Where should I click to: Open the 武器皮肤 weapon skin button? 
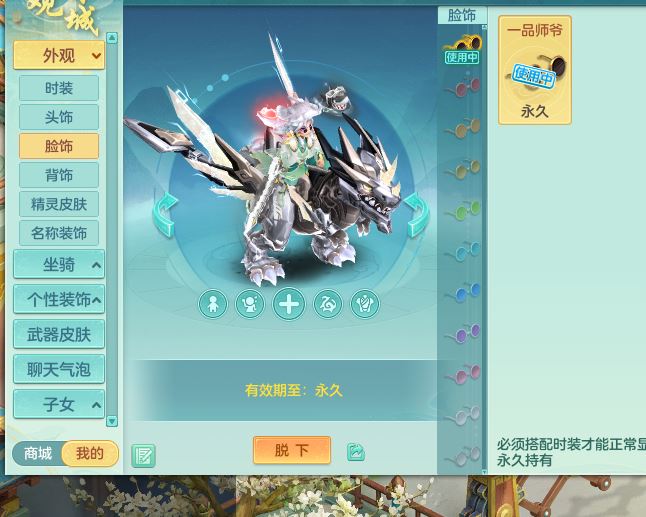(59, 335)
